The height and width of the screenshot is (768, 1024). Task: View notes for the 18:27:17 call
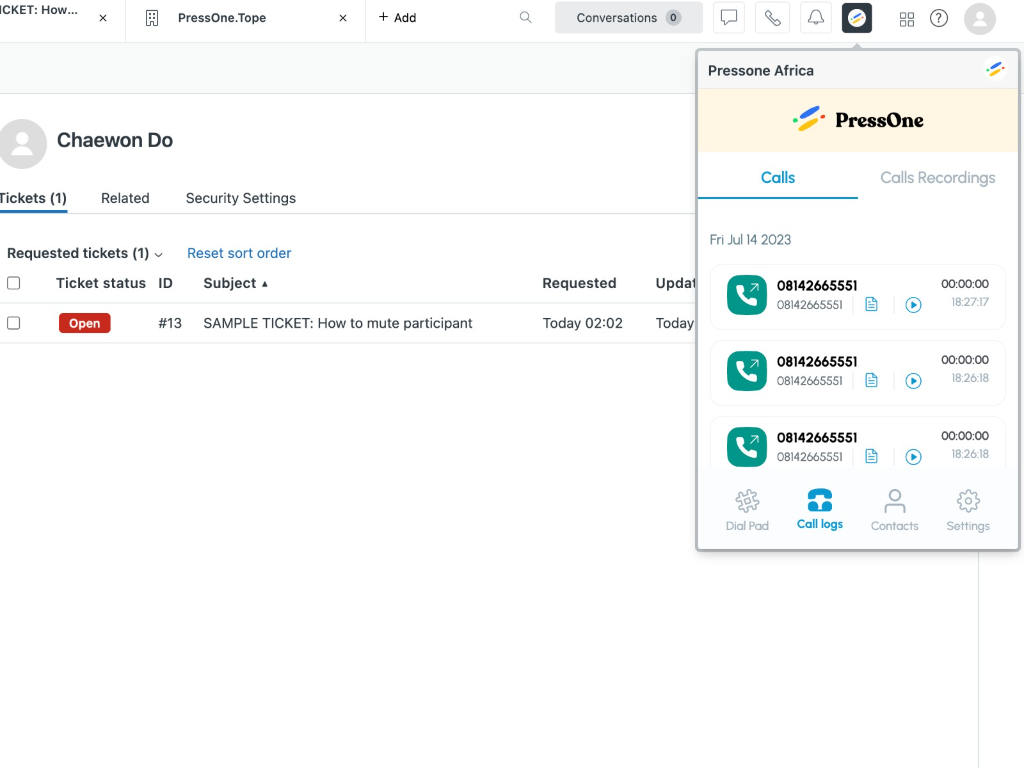tap(871, 305)
